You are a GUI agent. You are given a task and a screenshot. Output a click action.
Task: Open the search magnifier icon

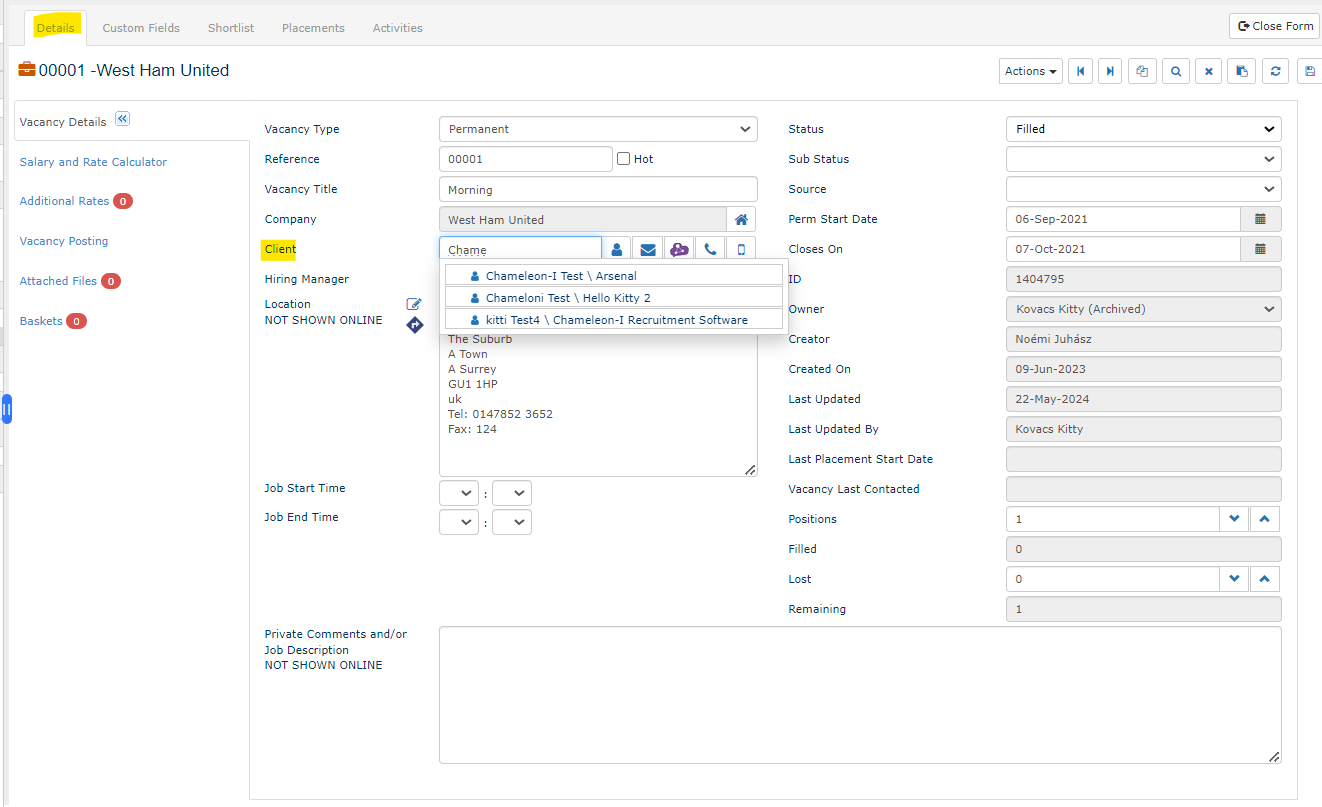1176,71
